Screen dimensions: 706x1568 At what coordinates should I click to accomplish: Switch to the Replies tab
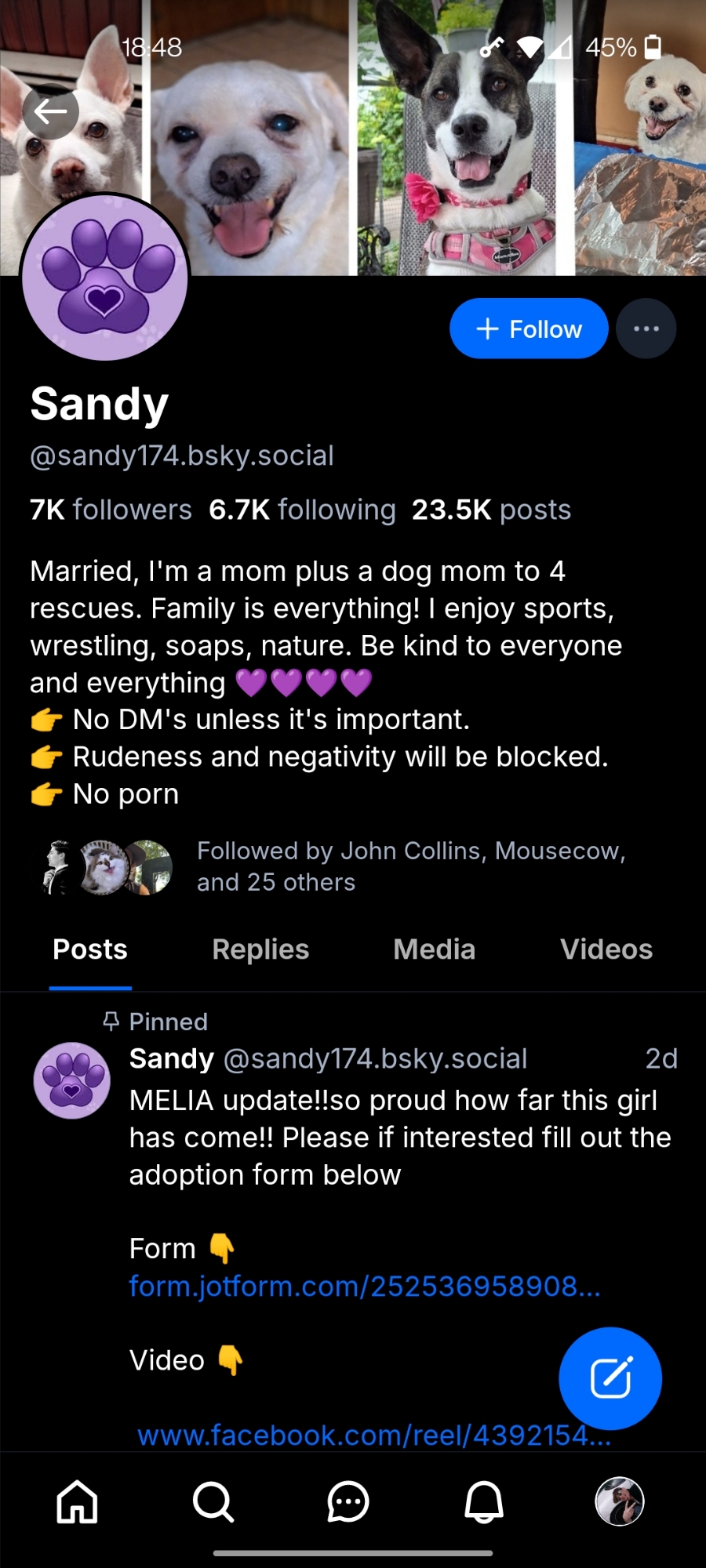coord(260,949)
